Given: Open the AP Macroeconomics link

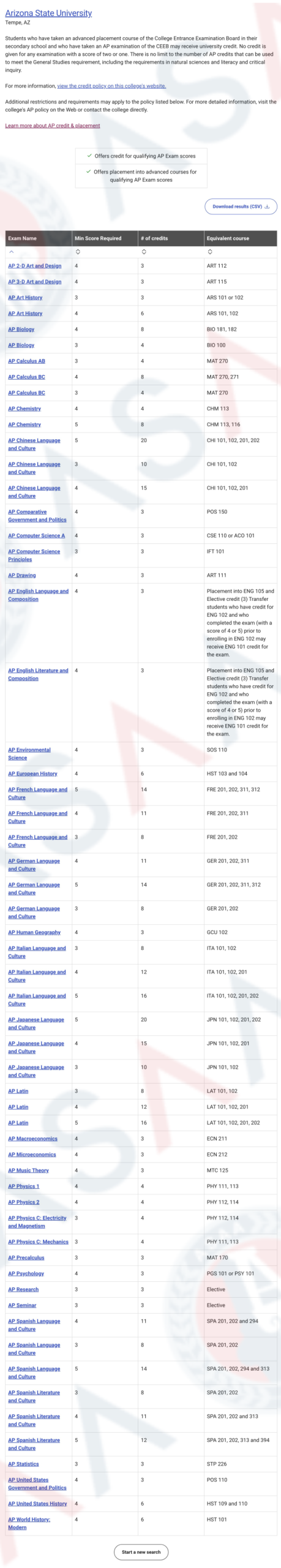Looking at the screenshot, I should point(32,1139).
